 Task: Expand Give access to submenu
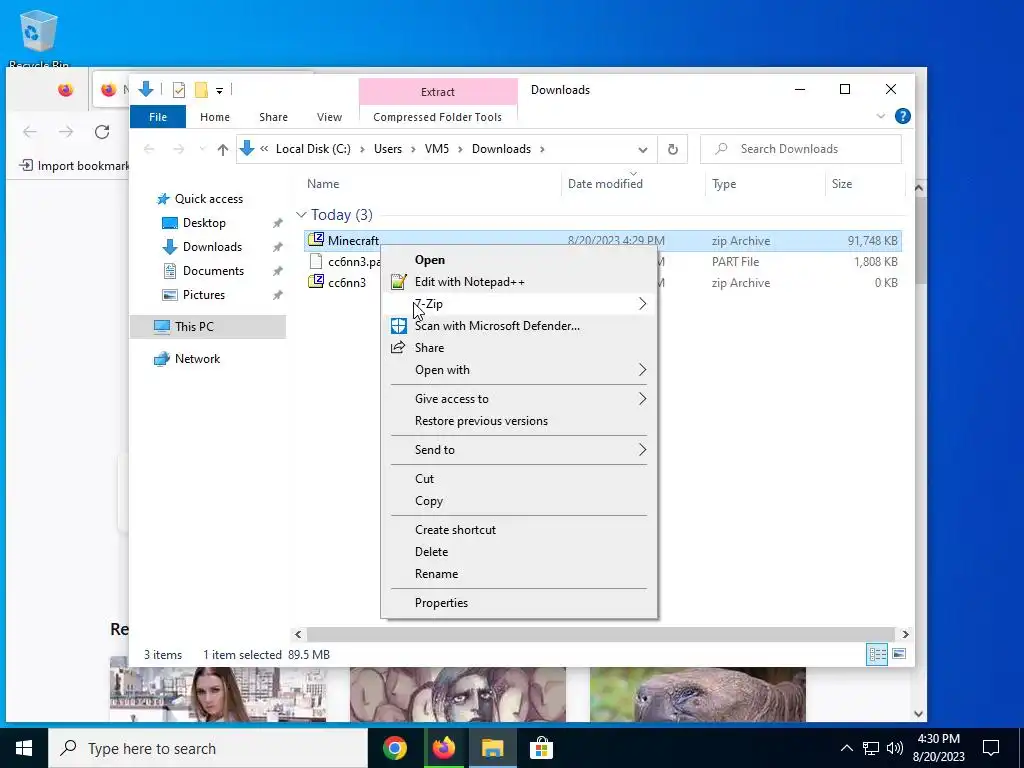pyautogui.click(x=519, y=399)
